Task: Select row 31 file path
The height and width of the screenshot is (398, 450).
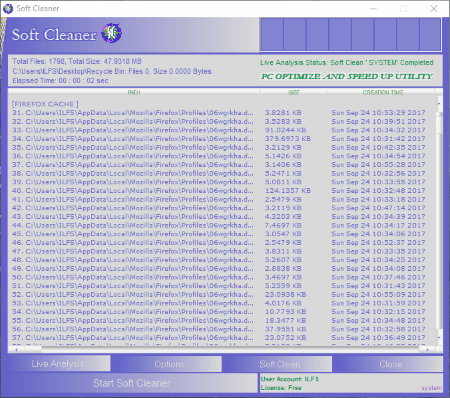Action: click(133, 113)
